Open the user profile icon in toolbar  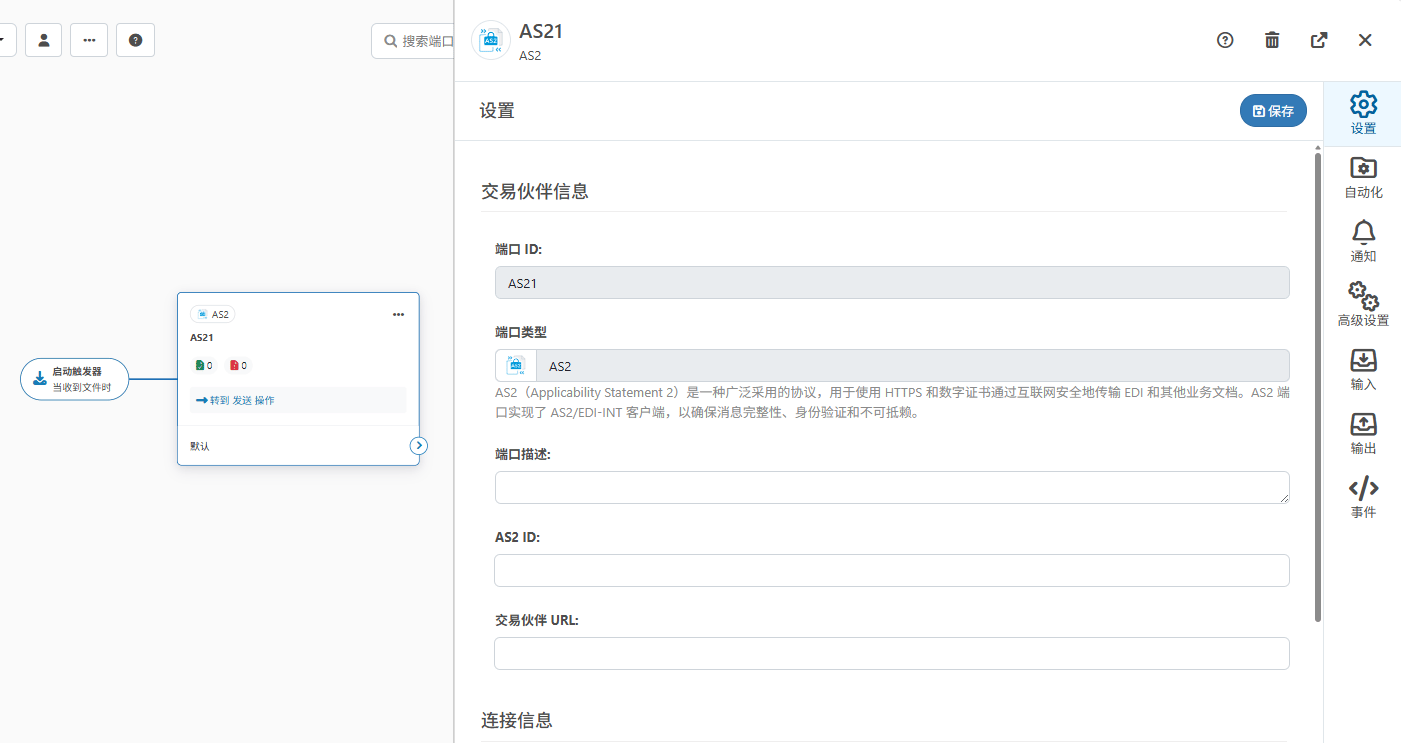pos(44,40)
